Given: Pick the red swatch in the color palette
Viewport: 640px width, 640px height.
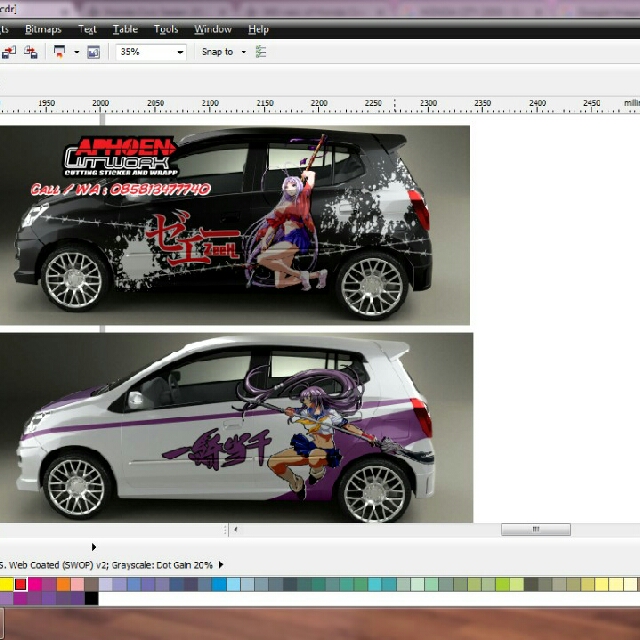Looking at the screenshot, I should [x=20, y=584].
